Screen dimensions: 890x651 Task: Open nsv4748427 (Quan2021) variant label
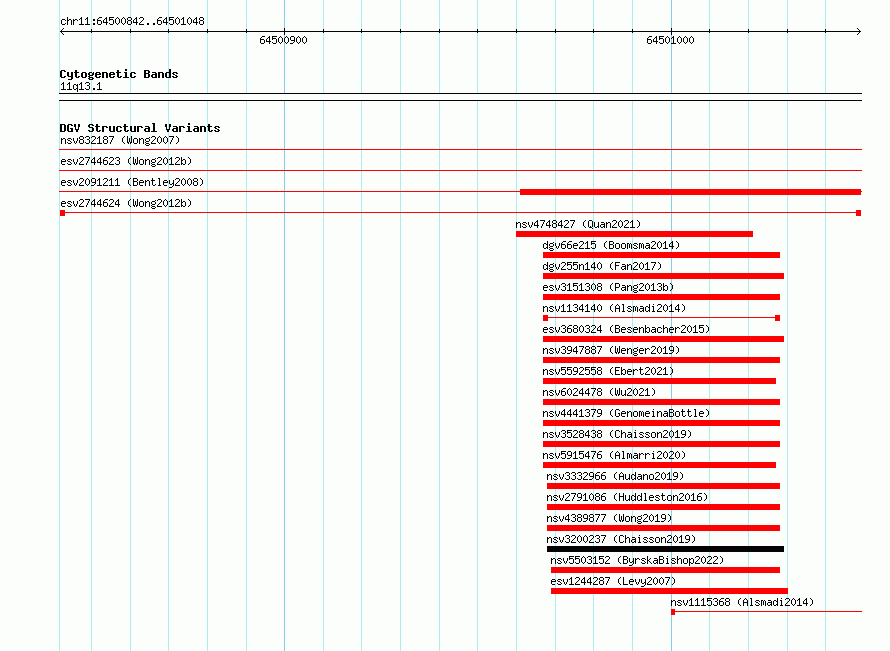[578, 224]
